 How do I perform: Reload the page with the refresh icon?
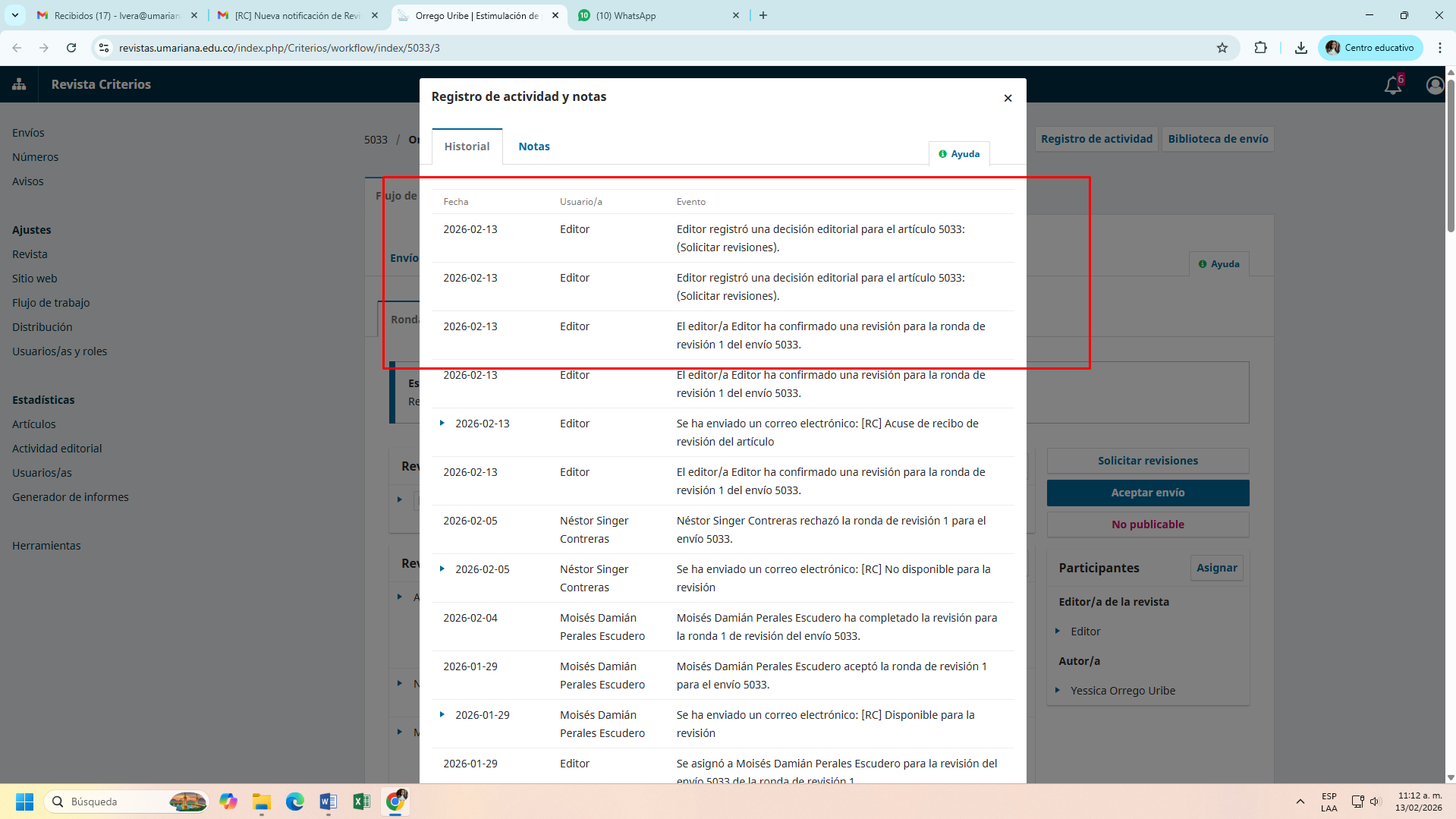(x=71, y=48)
